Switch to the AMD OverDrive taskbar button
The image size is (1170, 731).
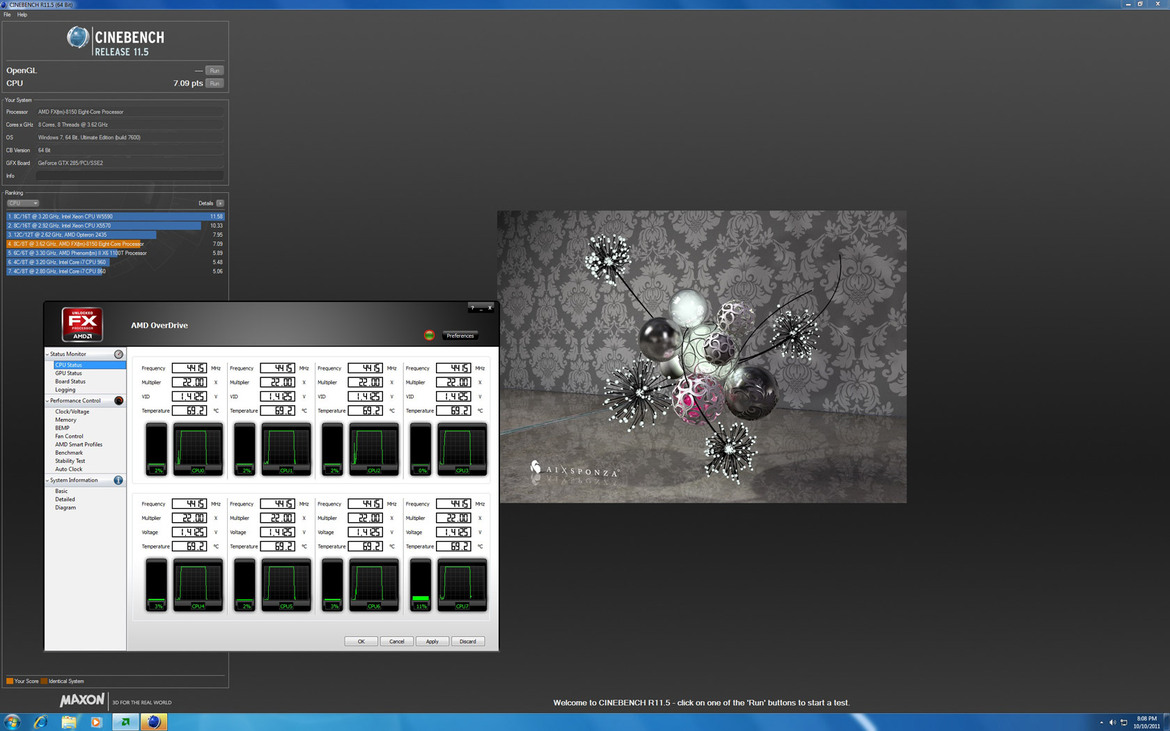[x=125, y=722]
